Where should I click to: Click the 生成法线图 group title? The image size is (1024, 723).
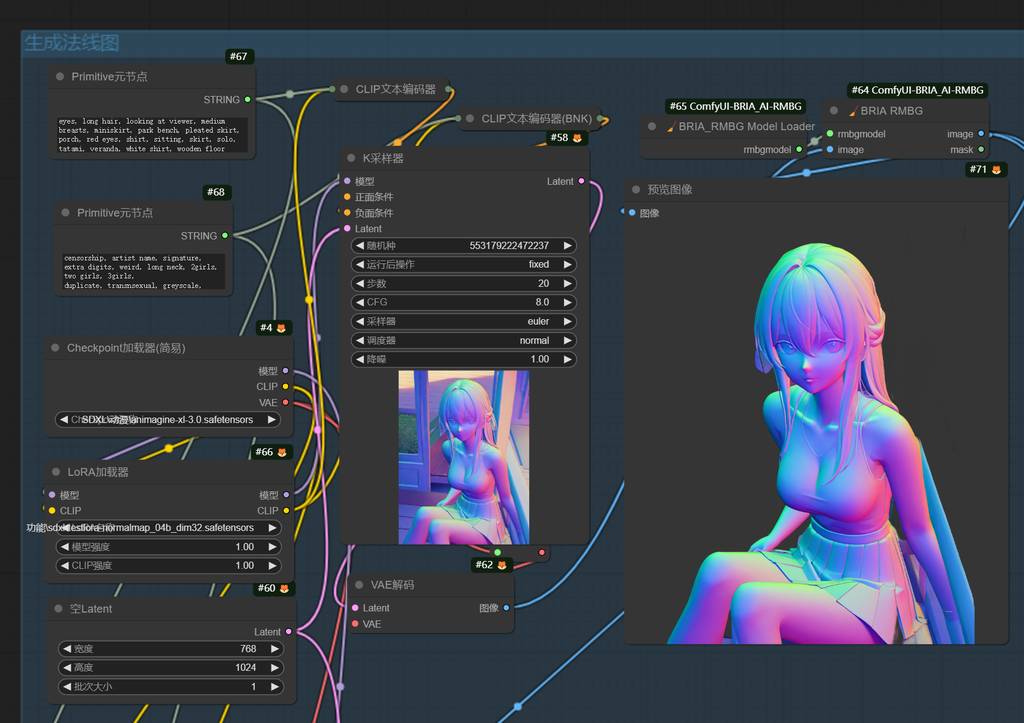[72, 43]
